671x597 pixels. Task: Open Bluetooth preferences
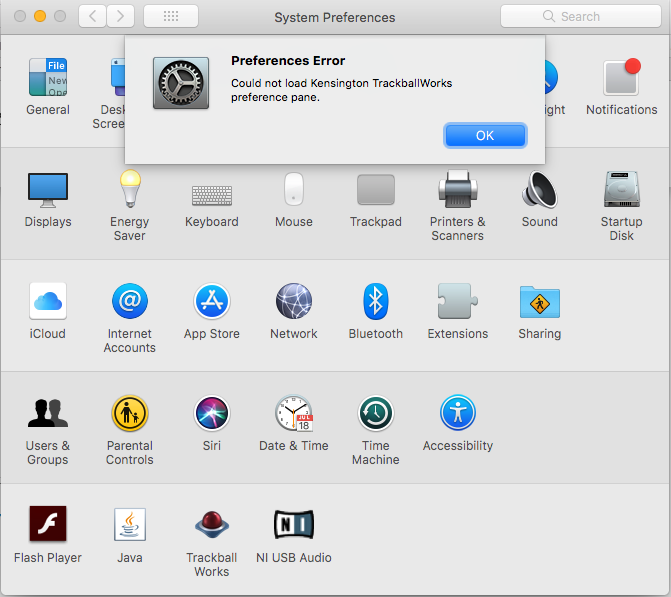tap(376, 311)
